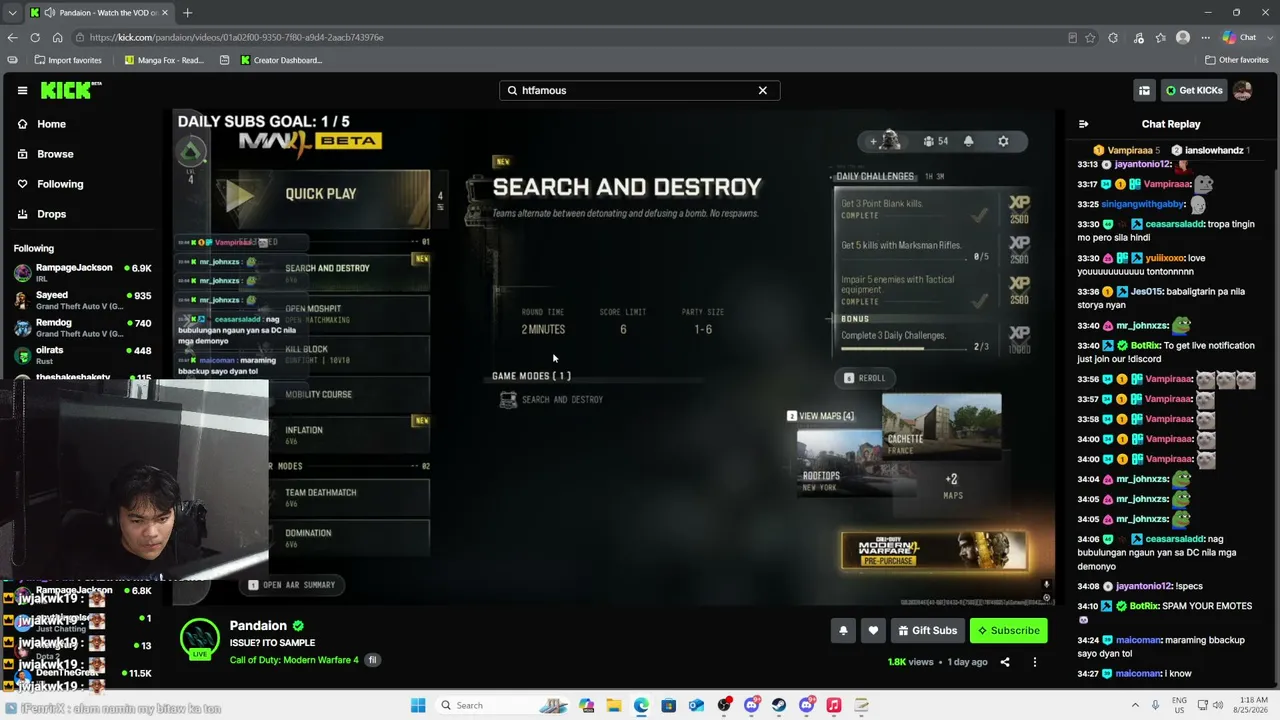Open the clock and date panel
Image resolution: width=1280 pixels, height=720 pixels.
click(x=1250, y=706)
